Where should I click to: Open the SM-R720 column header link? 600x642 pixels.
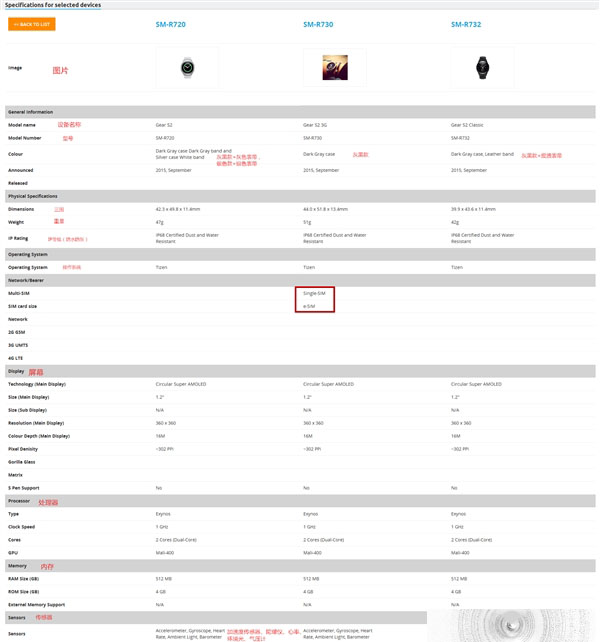170,25
